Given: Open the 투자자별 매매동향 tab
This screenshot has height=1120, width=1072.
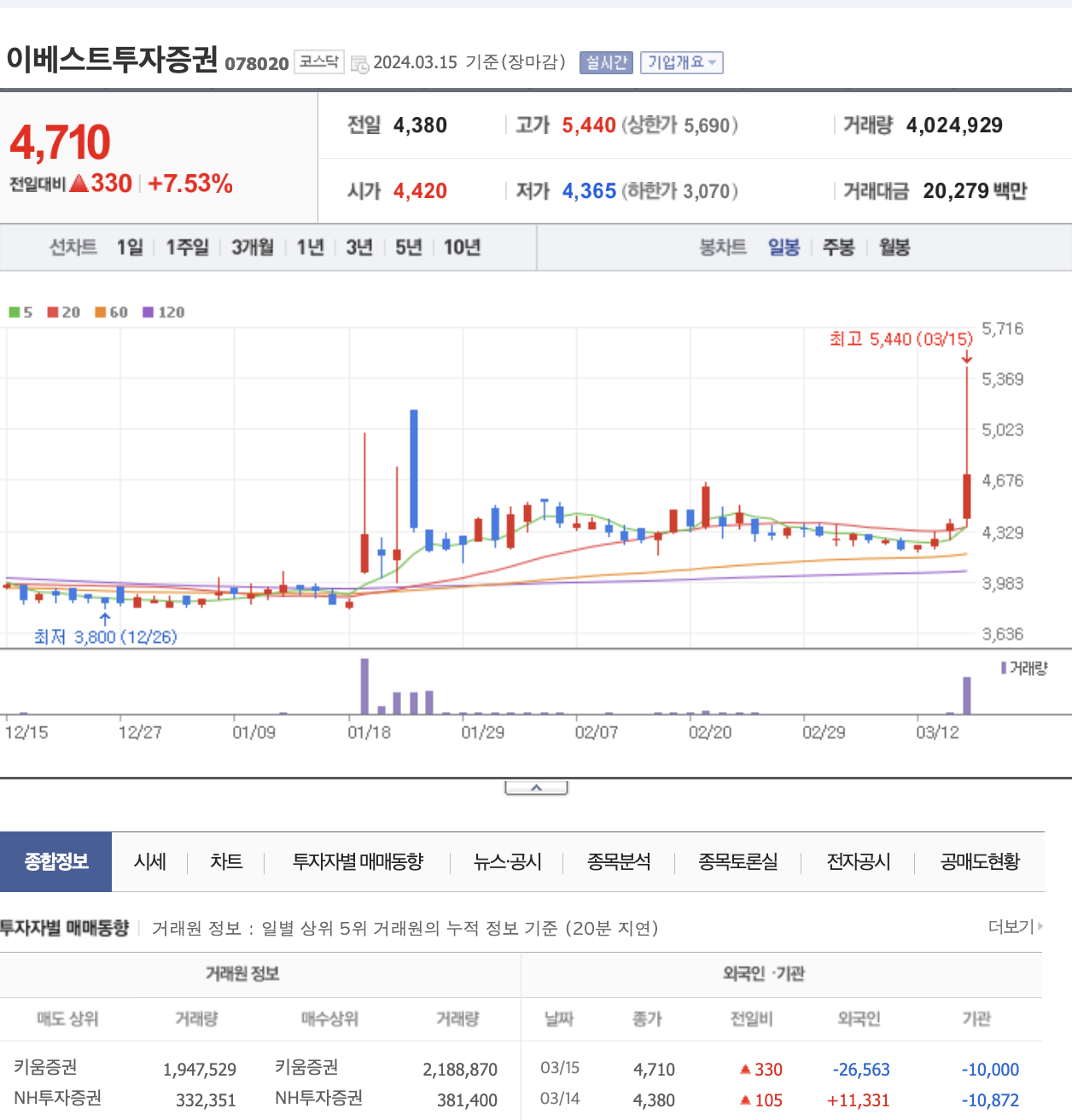Looking at the screenshot, I should [x=358, y=862].
